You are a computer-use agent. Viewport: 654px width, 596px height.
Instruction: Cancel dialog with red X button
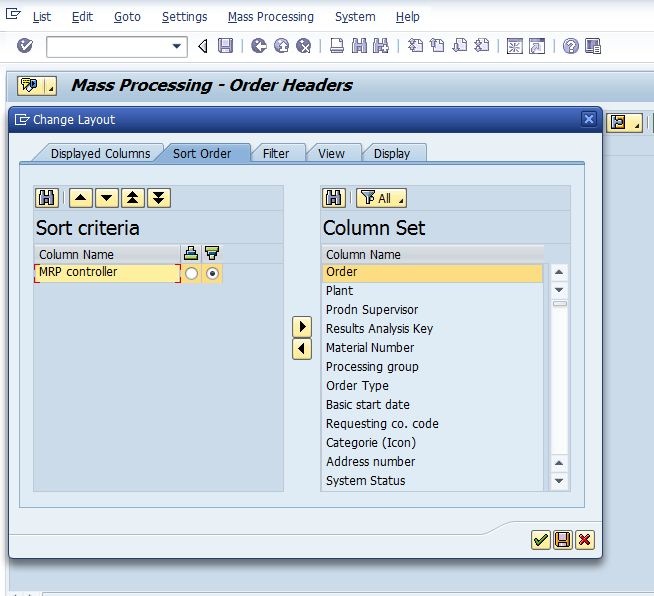584,540
